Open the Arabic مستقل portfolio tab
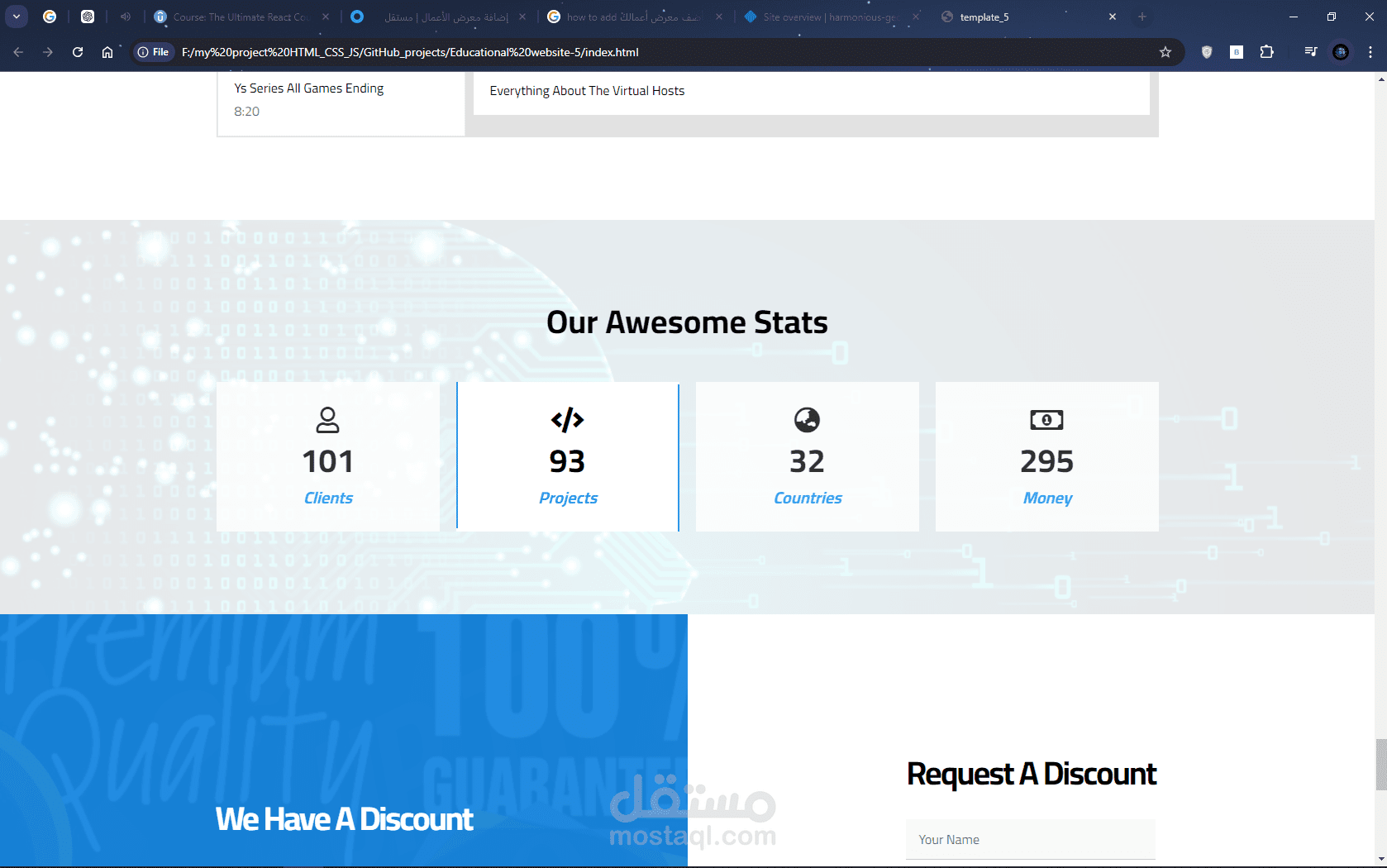 [438, 17]
